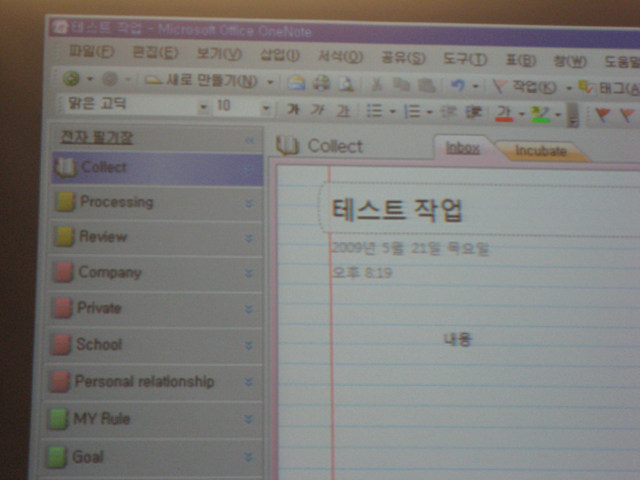
Task: Toggle Bold formatting (가)
Action: (293, 109)
